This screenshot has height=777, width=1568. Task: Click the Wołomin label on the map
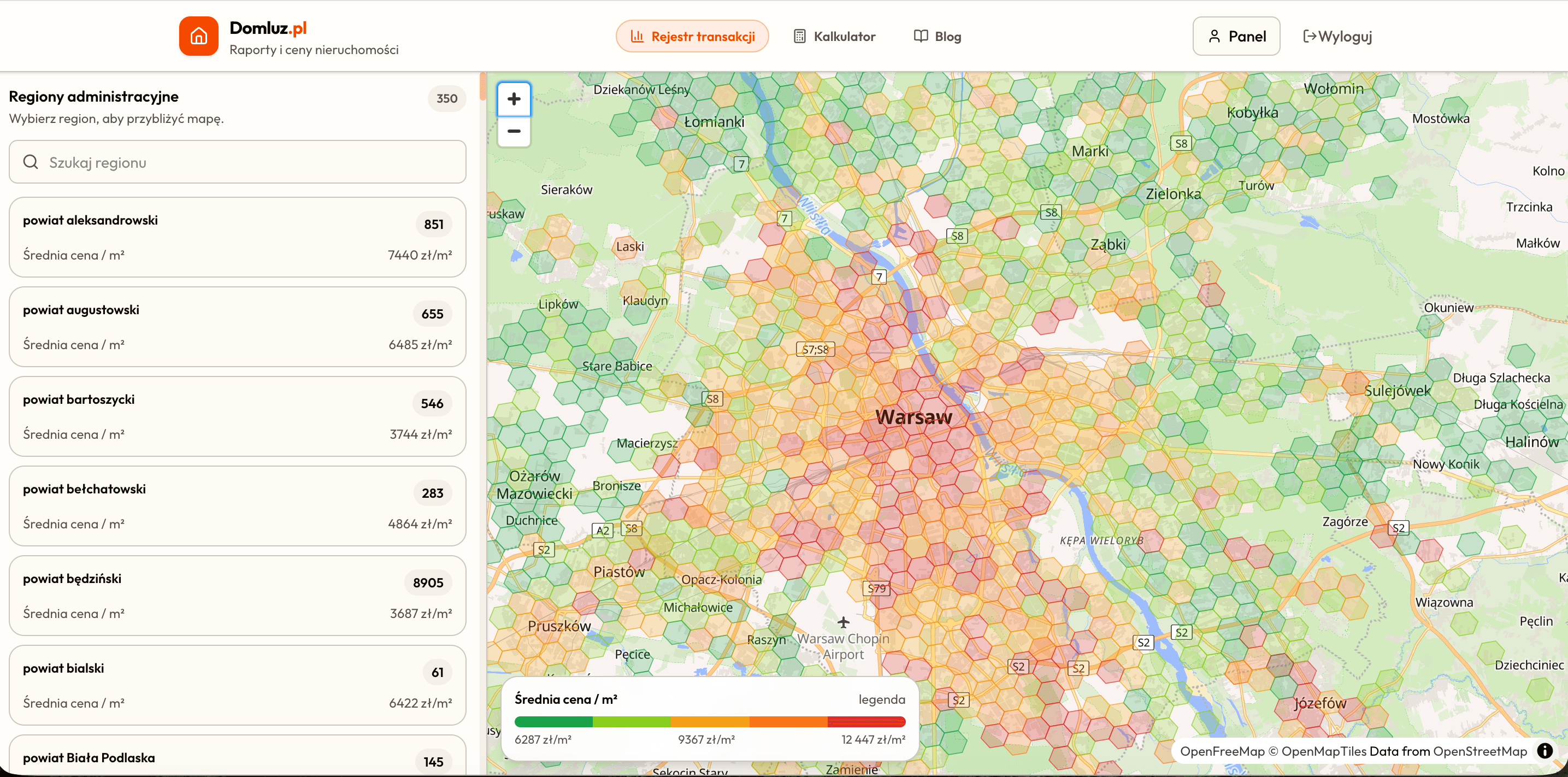coord(1334,89)
